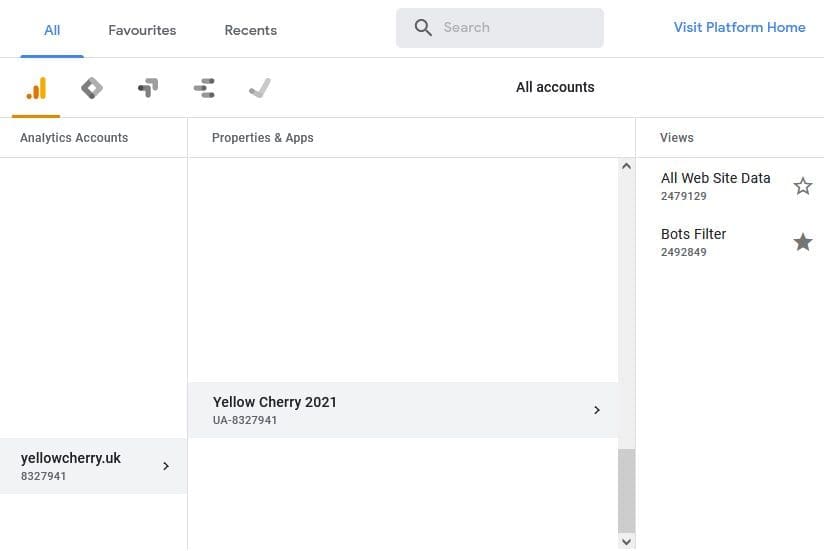Click the properties scrollbar up arrow
Screen dimensions: 832x551
[627, 166]
